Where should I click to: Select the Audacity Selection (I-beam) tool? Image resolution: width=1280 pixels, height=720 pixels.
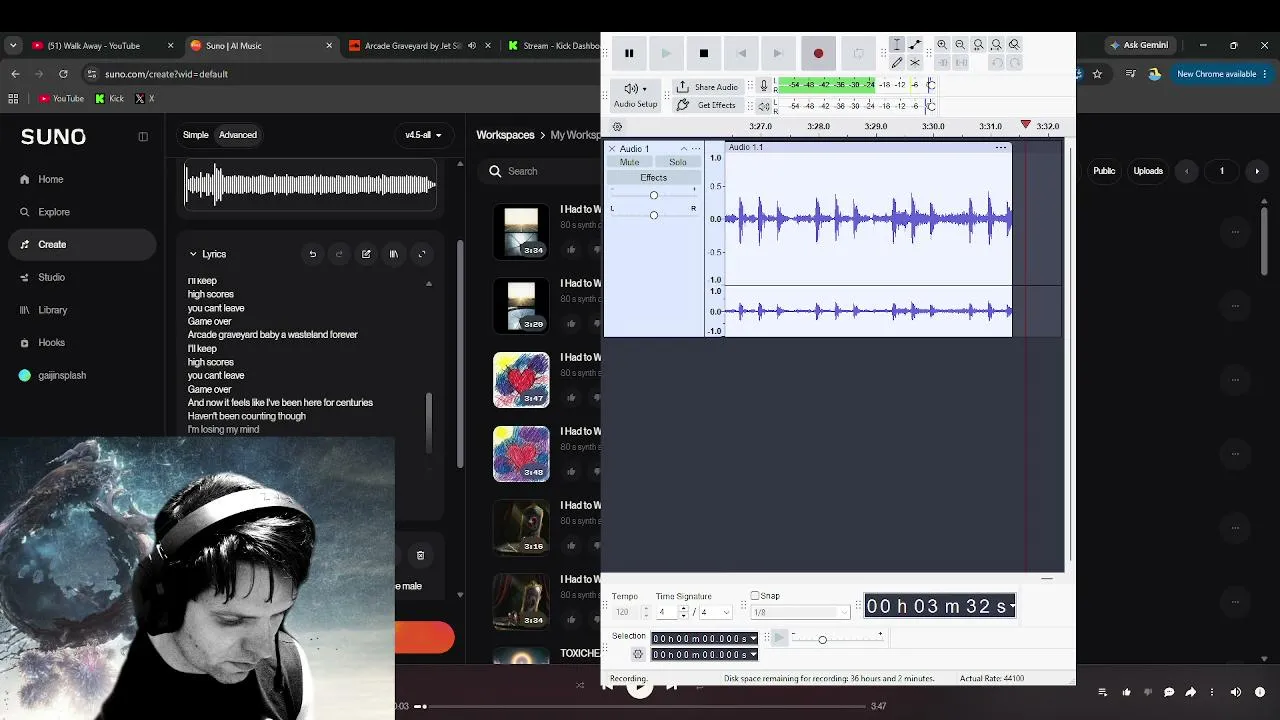(897, 45)
